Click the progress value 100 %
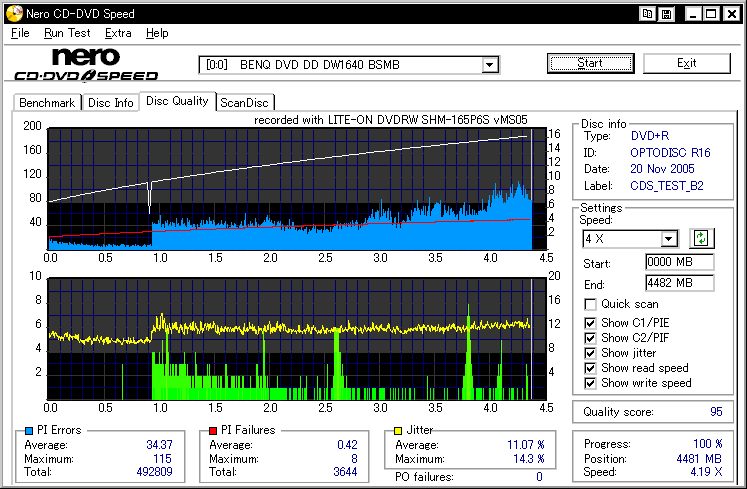This screenshot has width=747, height=489. point(707,444)
